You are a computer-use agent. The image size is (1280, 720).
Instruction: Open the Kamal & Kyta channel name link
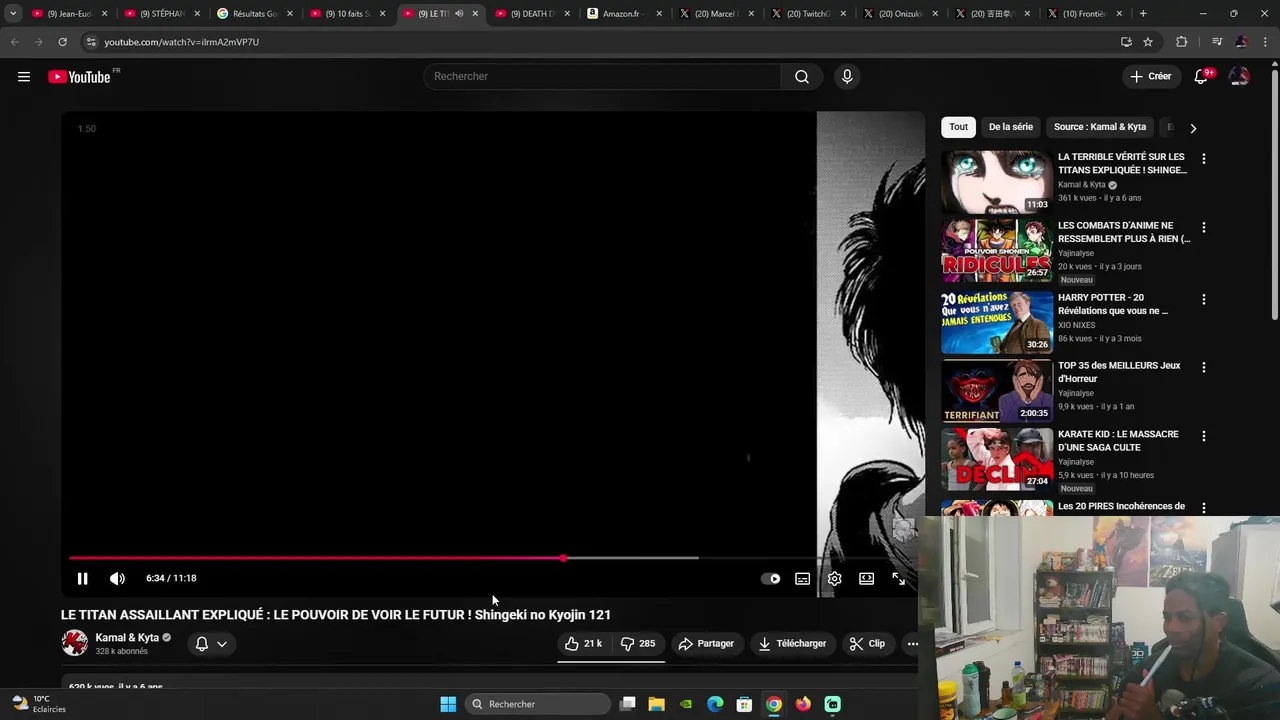click(x=127, y=638)
